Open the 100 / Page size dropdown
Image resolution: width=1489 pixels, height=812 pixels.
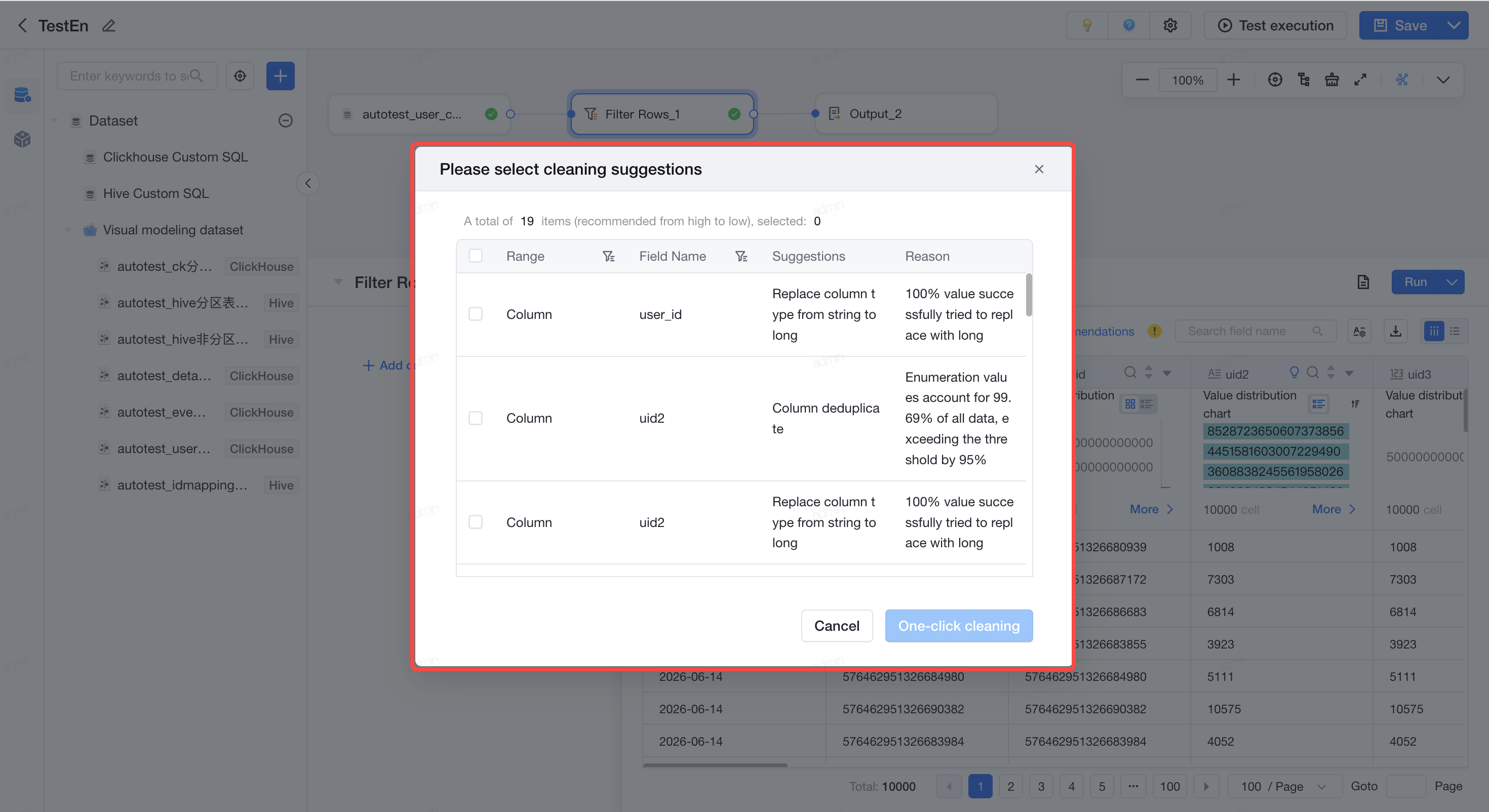[x=1284, y=787]
